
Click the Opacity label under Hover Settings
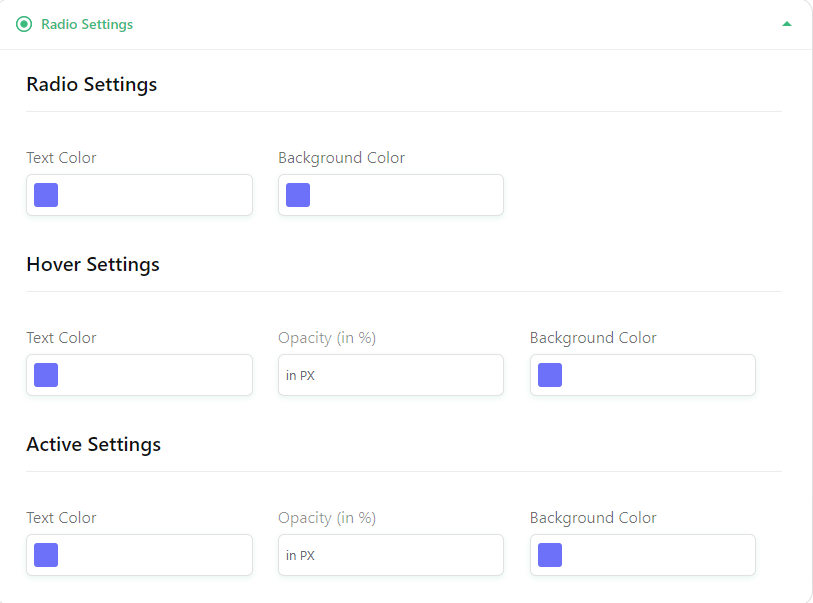point(327,338)
